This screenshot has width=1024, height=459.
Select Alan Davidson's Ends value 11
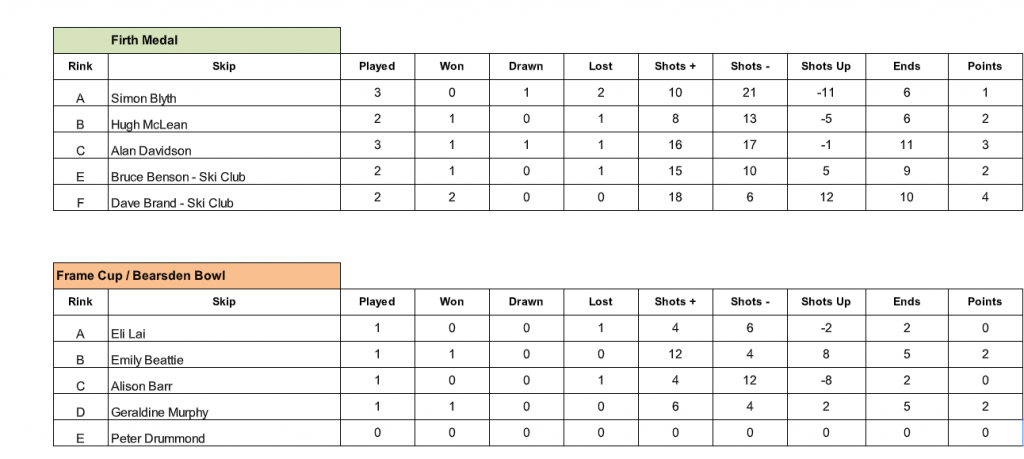[x=906, y=145]
